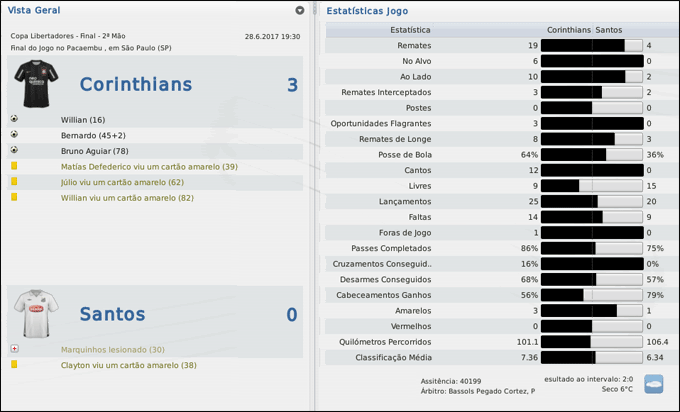Image resolution: width=680 pixels, height=412 pixels.
Task: Click the red injury icon beside Marquinhos
Action: 14,349
